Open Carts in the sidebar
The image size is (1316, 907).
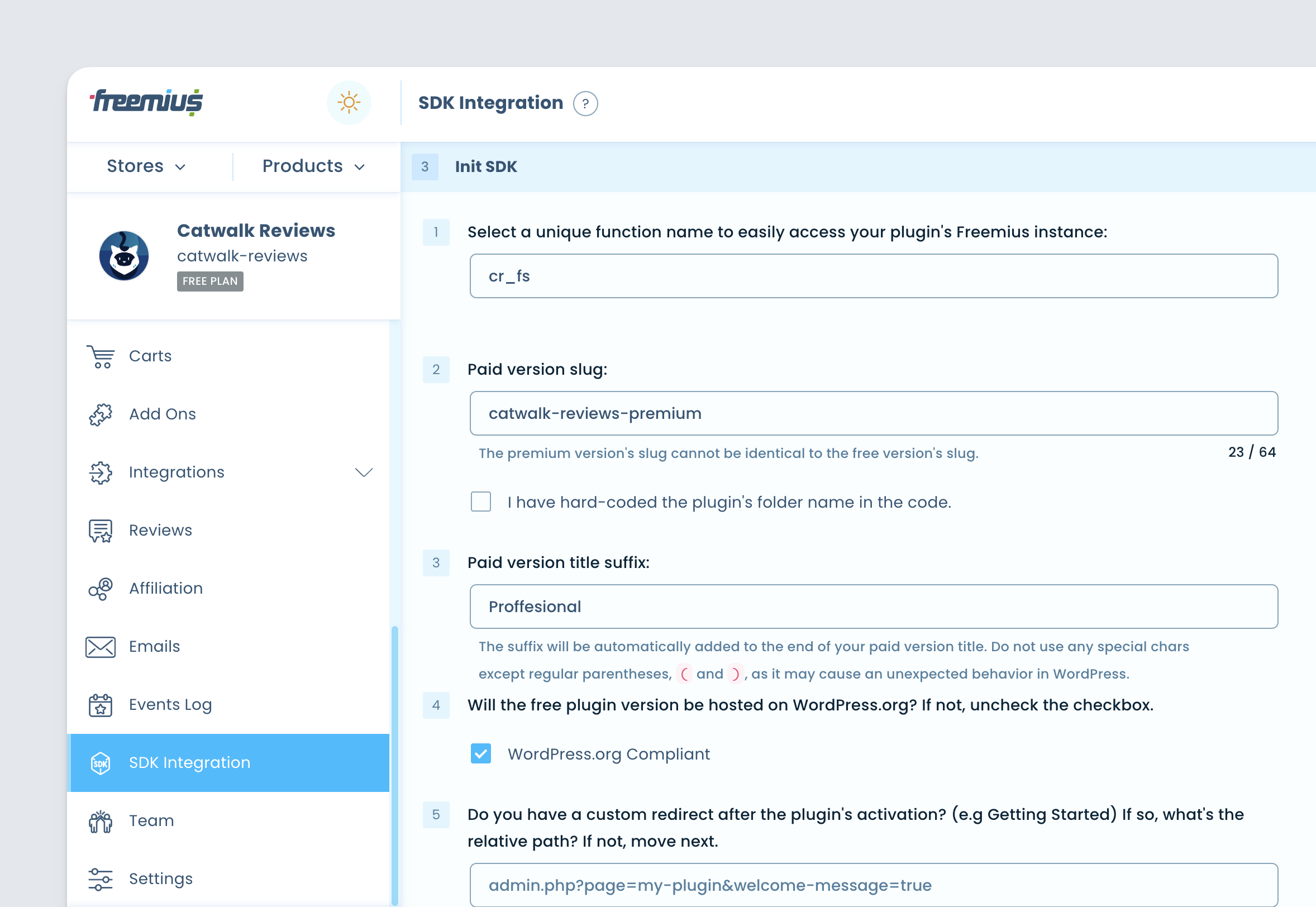[x=228, y=356]
